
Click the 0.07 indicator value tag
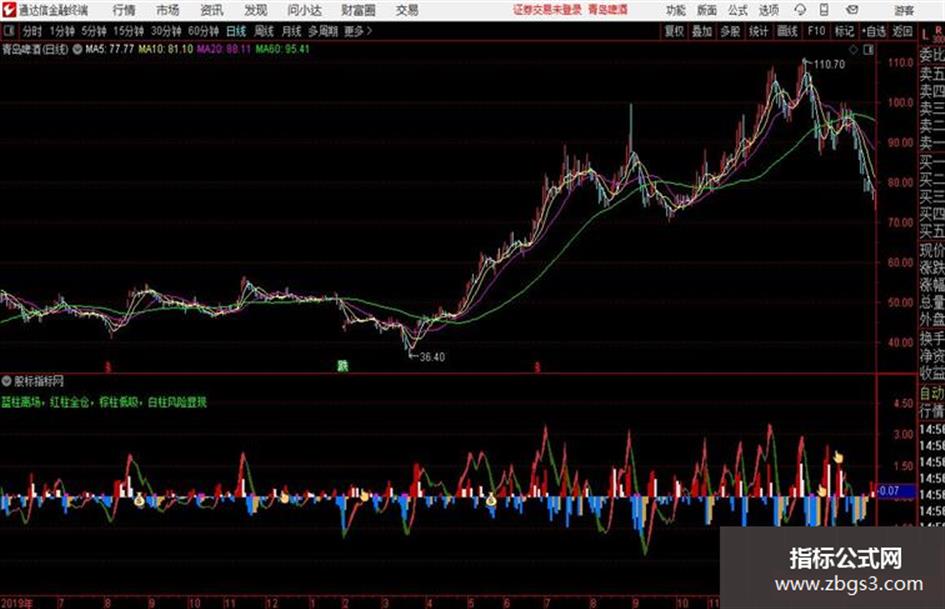click(889, 491)
